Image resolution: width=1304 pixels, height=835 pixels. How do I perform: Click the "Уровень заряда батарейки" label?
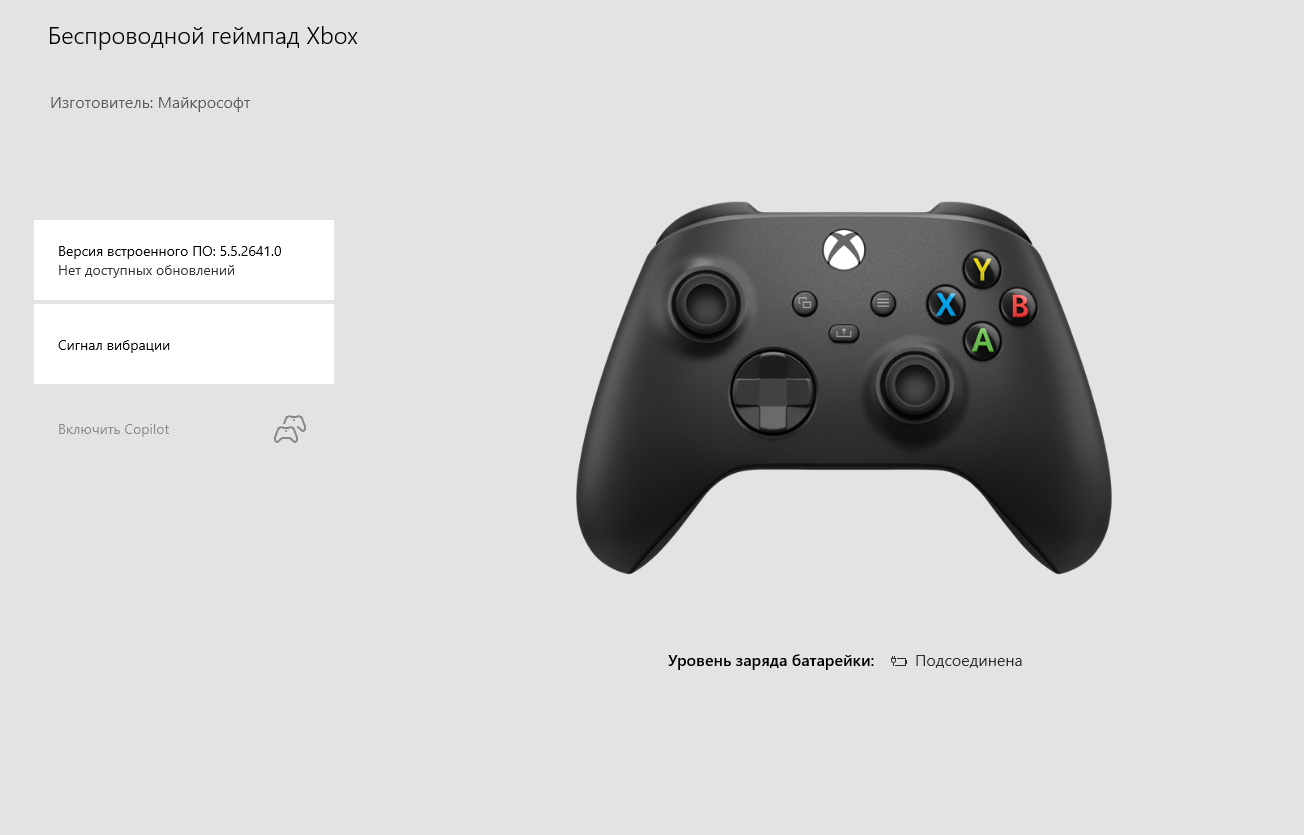771,661
